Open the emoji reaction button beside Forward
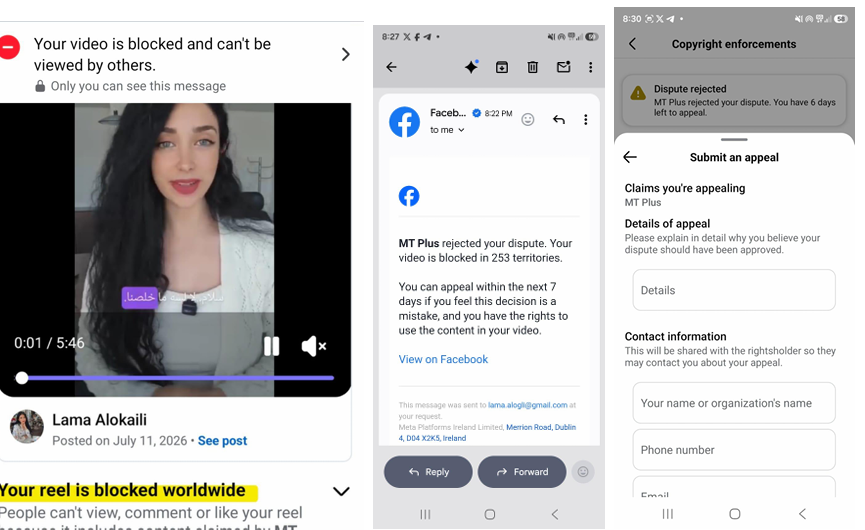Image resolution: width=865 pixels, height=530 pixels. (x=583, y=472)
